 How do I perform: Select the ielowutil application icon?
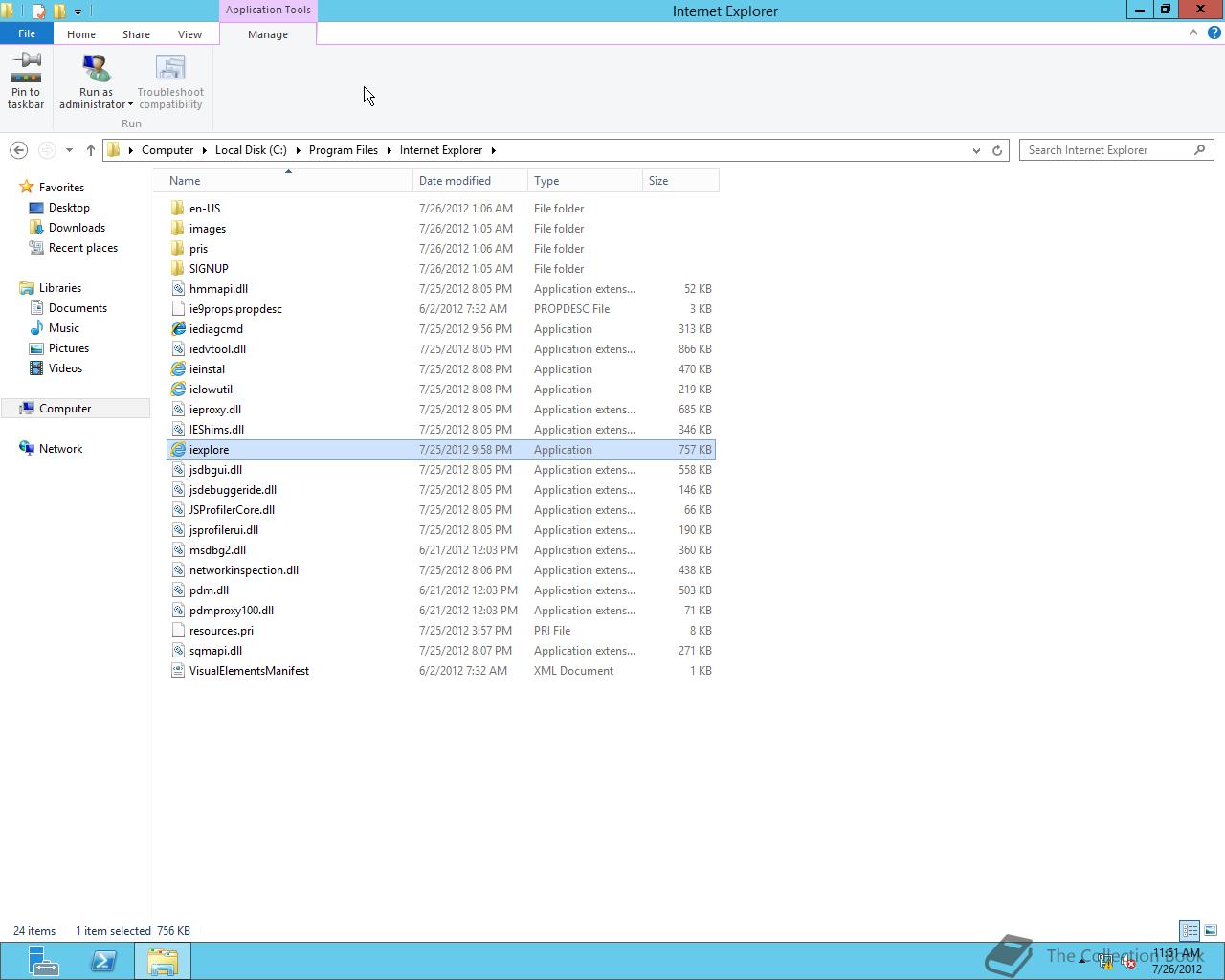coord(177,389)
